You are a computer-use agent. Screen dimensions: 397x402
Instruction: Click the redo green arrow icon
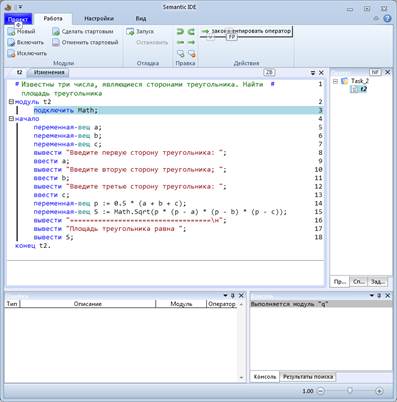point(191,32)
